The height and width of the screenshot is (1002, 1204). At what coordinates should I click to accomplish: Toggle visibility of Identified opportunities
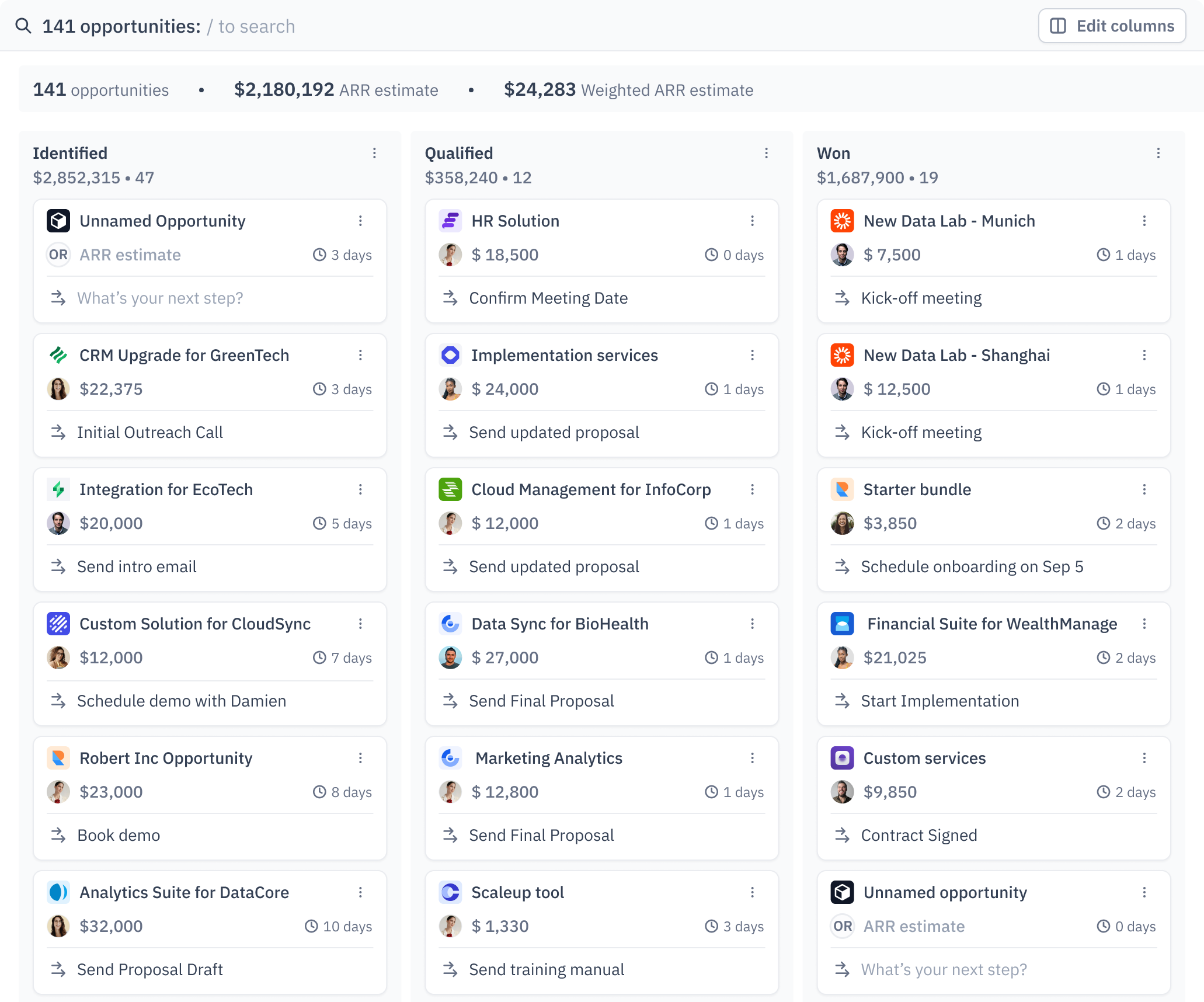(x=375, y=153)
